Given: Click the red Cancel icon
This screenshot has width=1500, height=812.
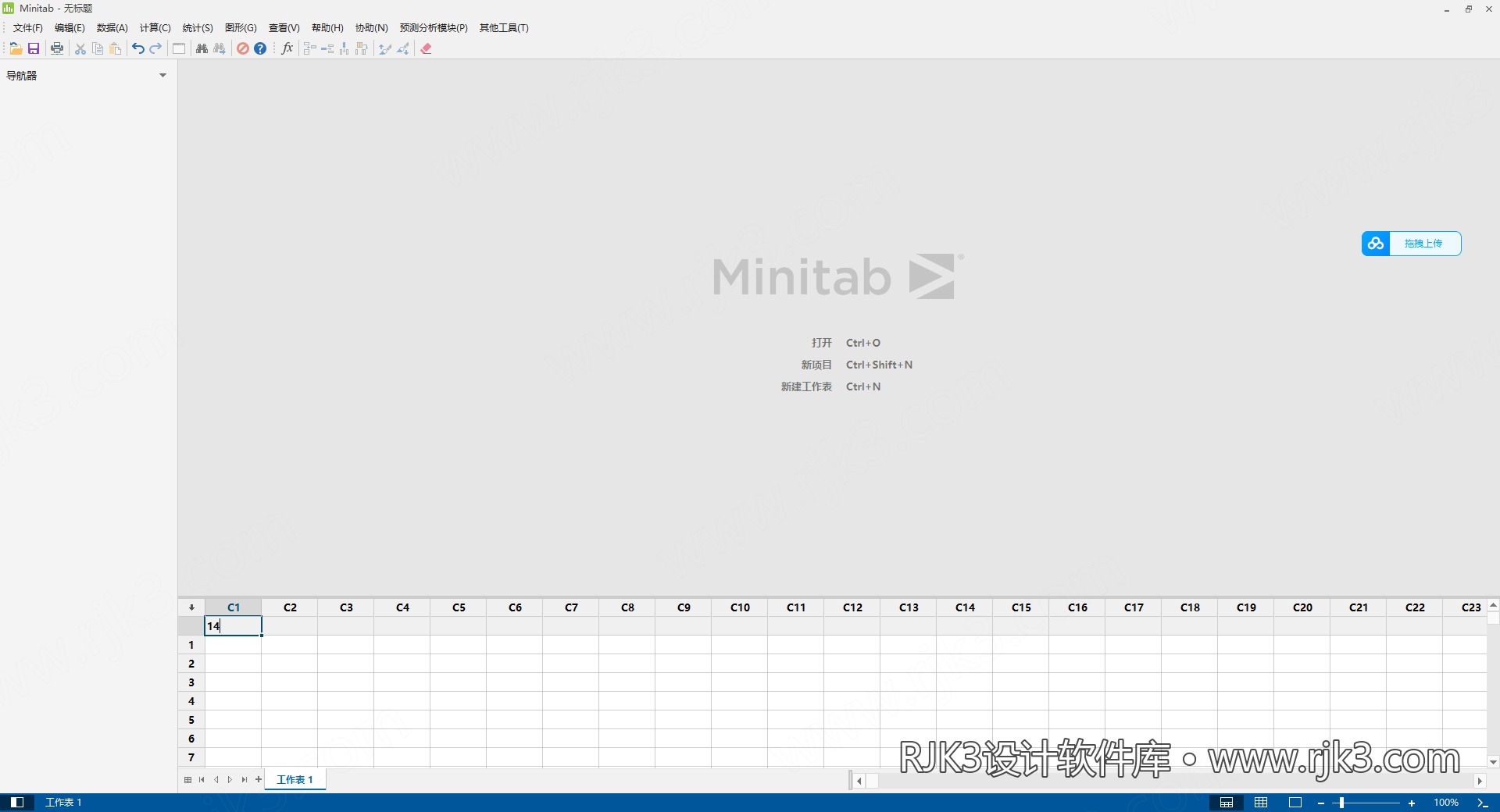Looking at the screenshot, I should coord(243,48).
